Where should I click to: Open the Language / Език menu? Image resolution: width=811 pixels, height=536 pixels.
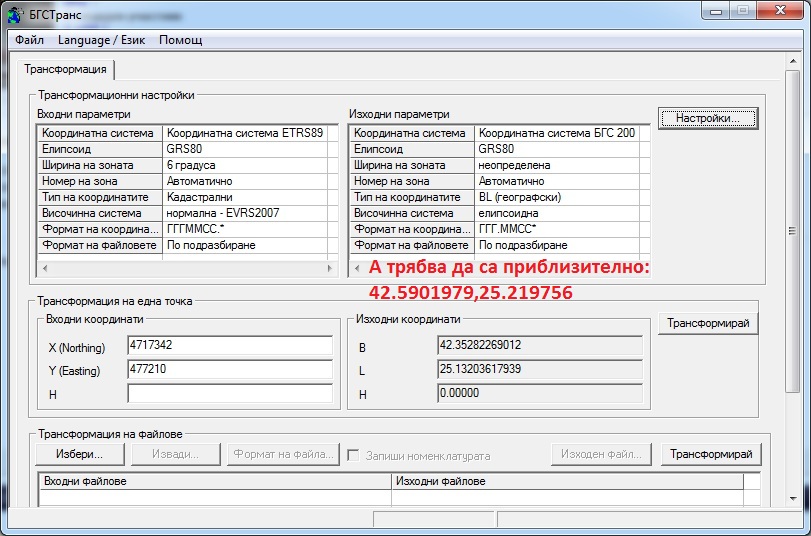click(101, 40)
